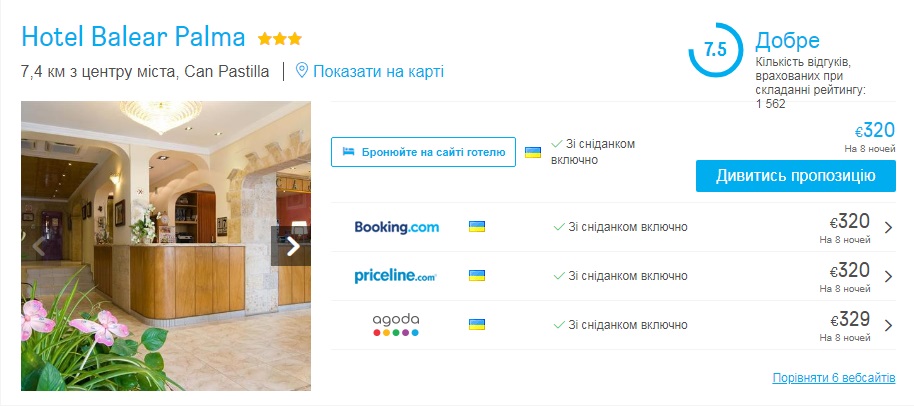The height and width of the screenshot is (406, 914).
Task: Click the agoda logo
Action: pos(396,325)
